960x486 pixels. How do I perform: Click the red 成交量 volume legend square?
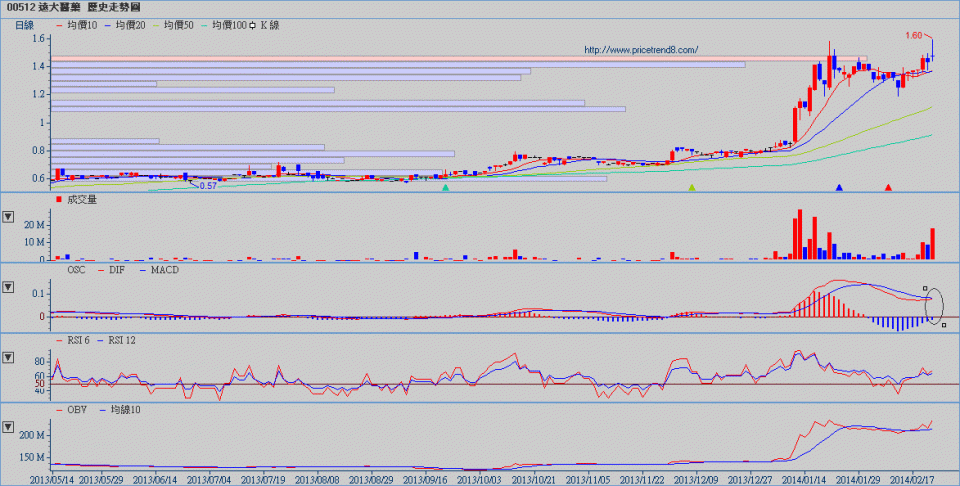tap(59, 200)
